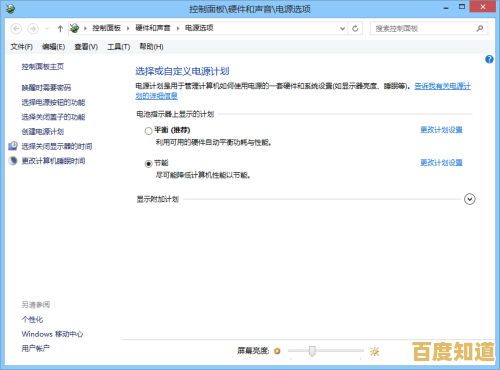Viewport: 500px width, 370px height.
Task: Open the 查看(V) menu
Action: pos(86,47)
